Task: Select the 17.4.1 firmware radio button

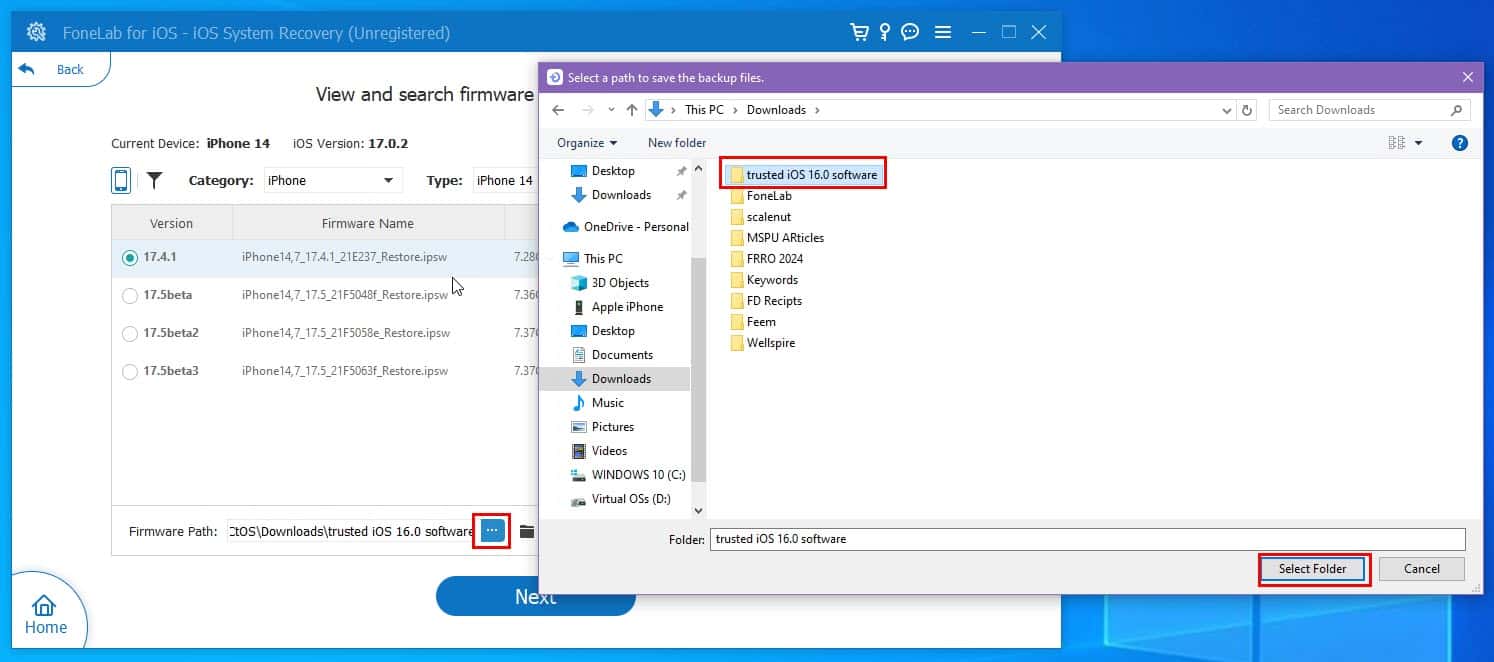Action: (x=130, y=258)
